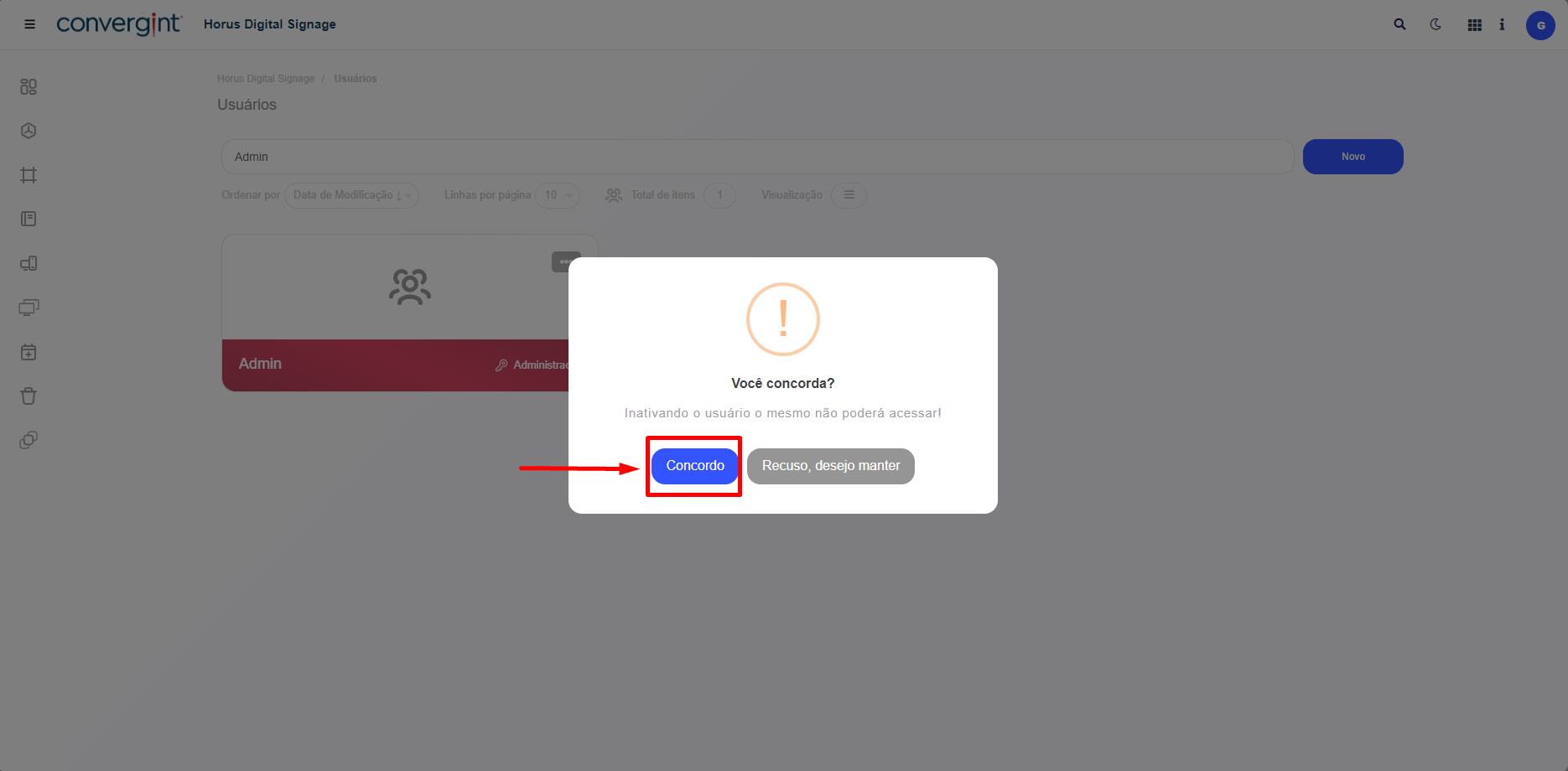Click Recuso, desejo manter button
Screen dimensions: 1568x771
[831, 466]
